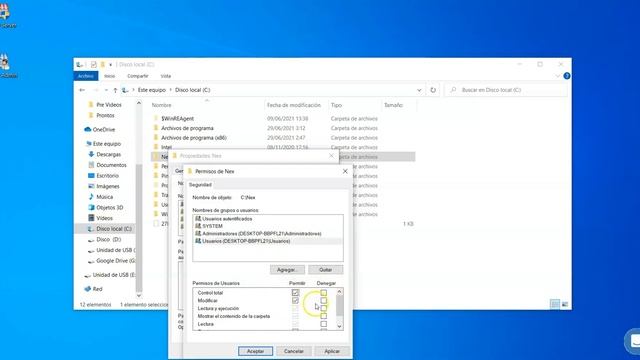Open Imágenes icon in sidebar
The image size is (640, 360).
pyautogui.click(x=91, y=186)
